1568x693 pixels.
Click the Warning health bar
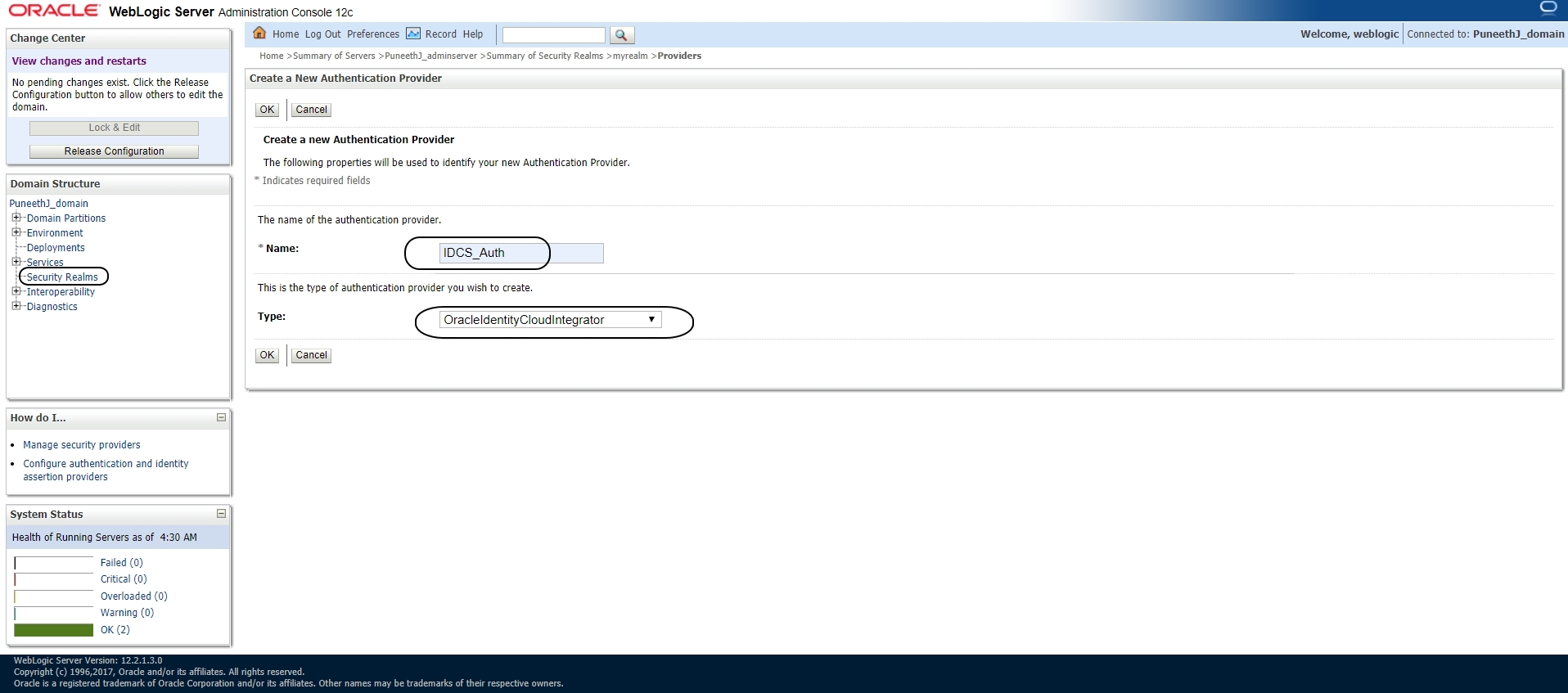(x=54, y=613)
